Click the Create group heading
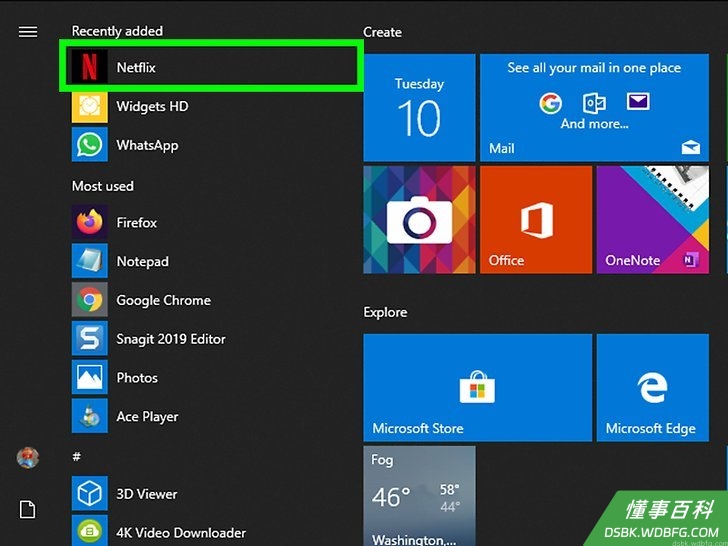This screenshot has width=728, height=546. tap(382, 32)
